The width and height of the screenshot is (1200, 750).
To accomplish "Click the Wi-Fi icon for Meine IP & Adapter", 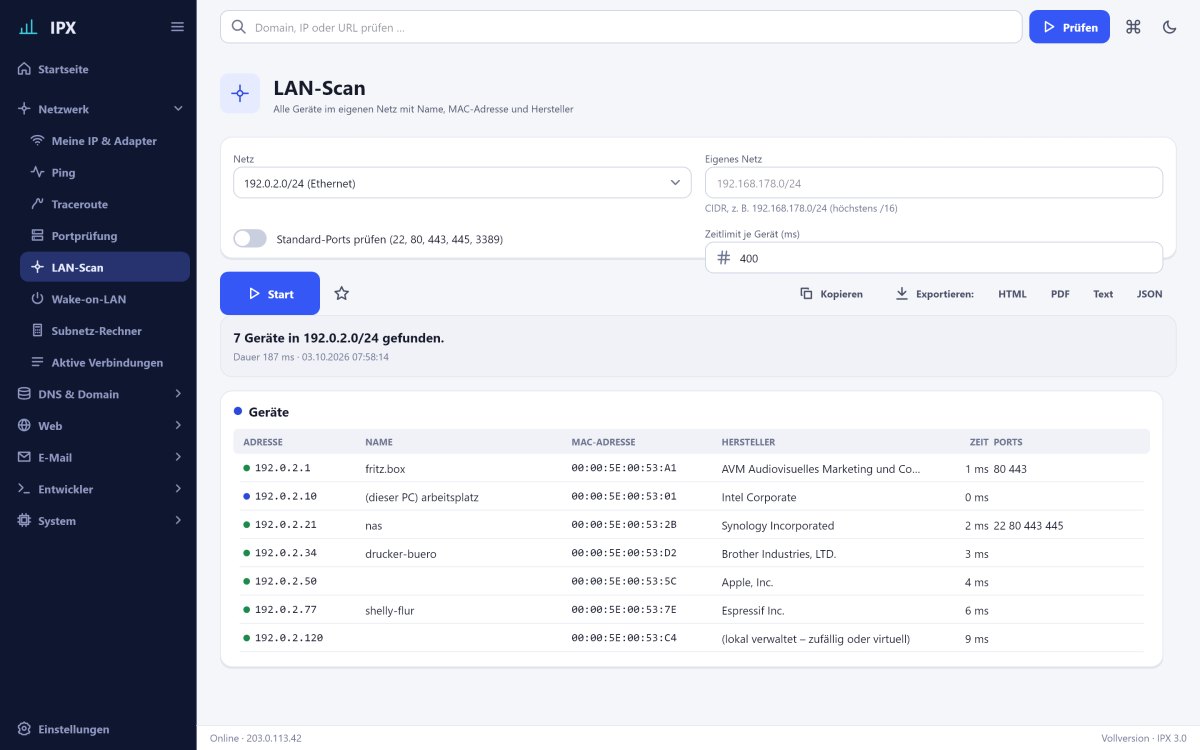I will (37, 141).
